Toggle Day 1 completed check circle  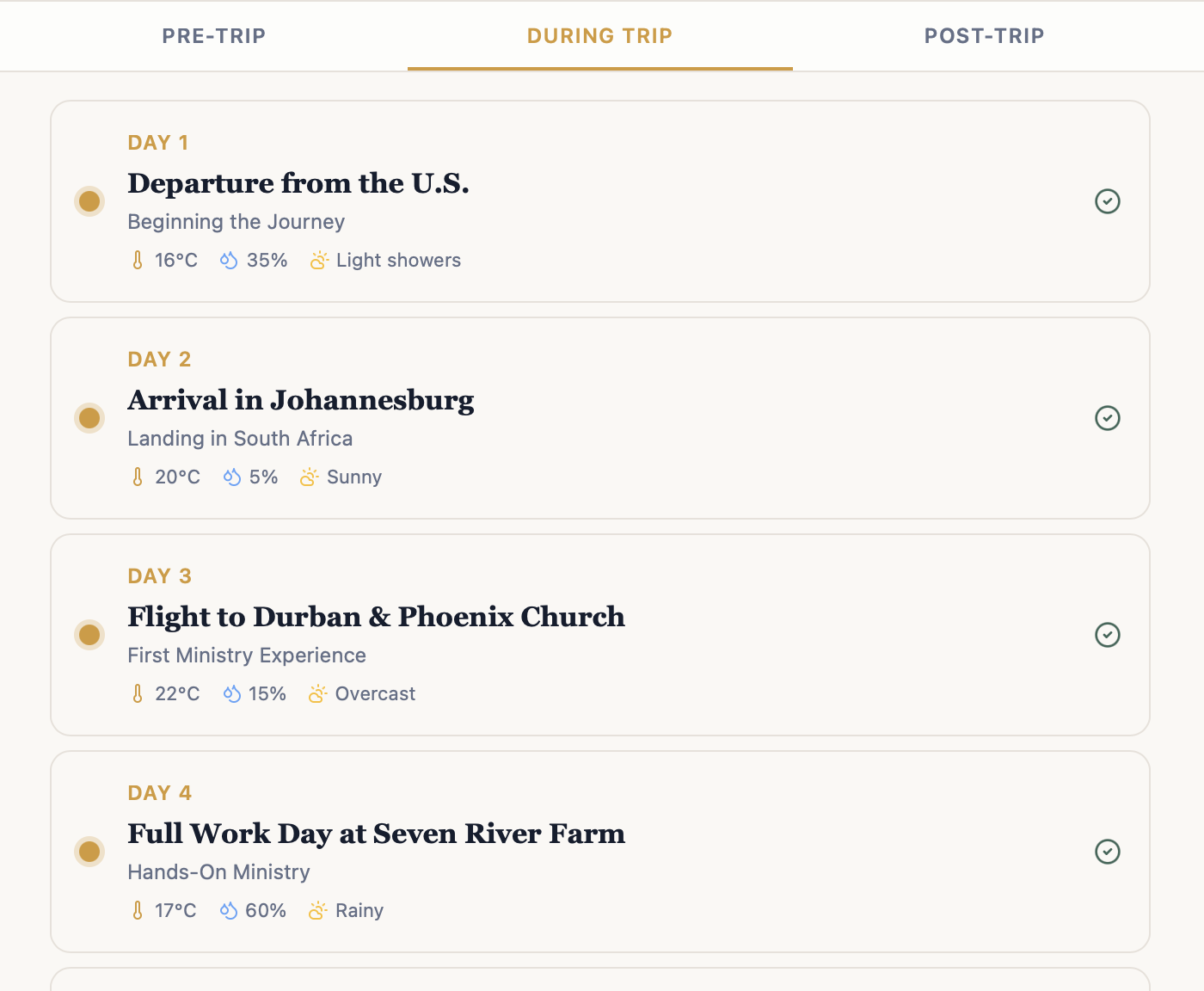[1108, 201]
